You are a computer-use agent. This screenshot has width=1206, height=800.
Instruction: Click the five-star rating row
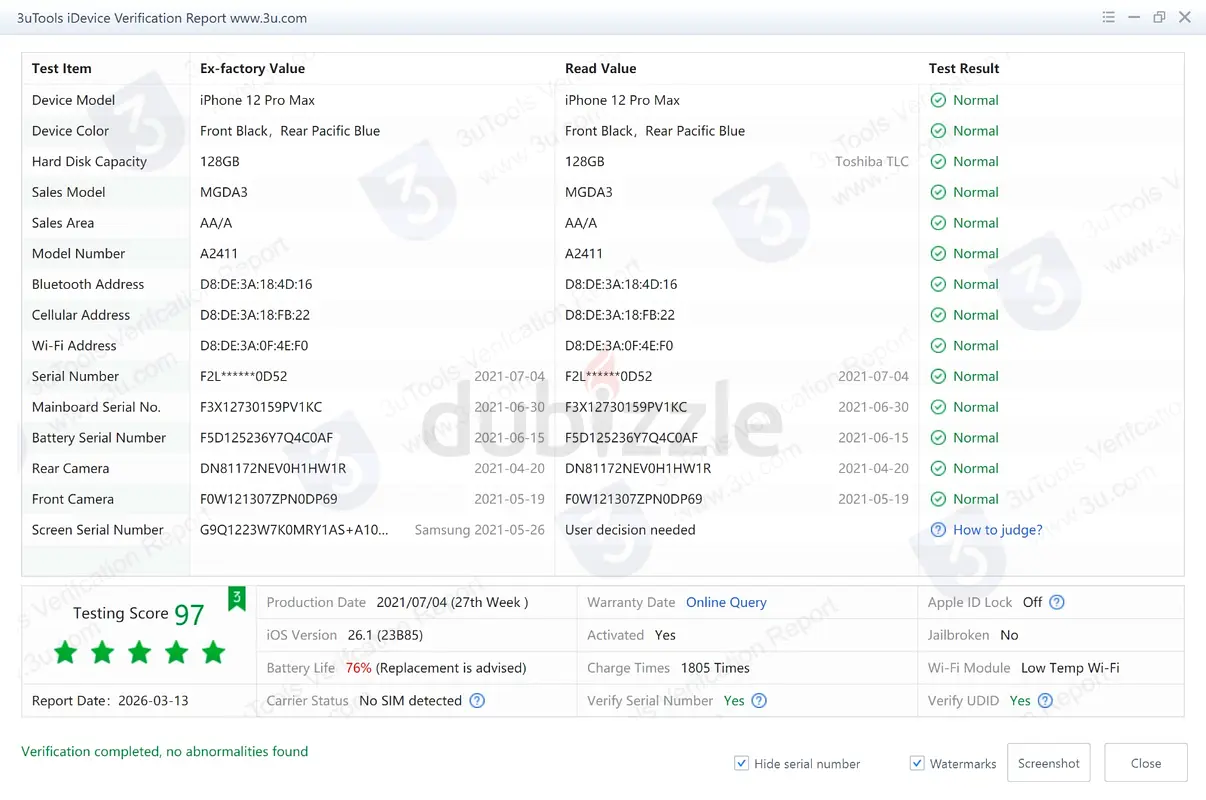139,653
